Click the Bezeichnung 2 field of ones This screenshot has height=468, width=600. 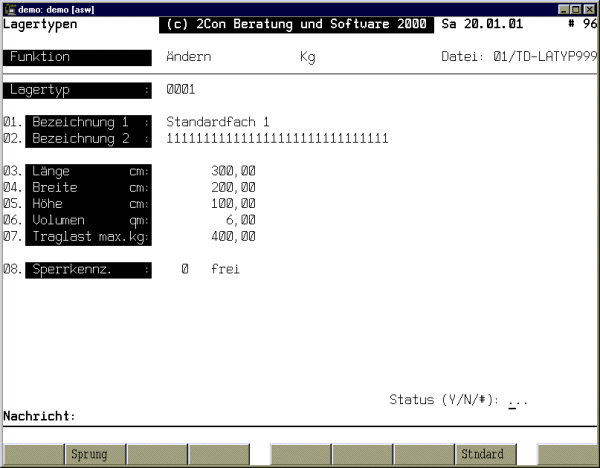coord(277,138)
